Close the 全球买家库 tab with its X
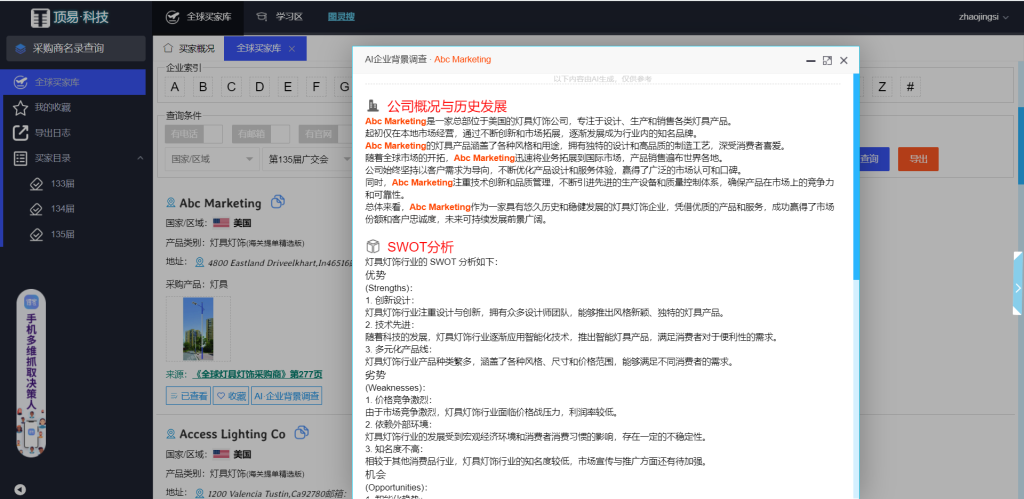Screen dimensions: 1024x499 click(291, 49)
